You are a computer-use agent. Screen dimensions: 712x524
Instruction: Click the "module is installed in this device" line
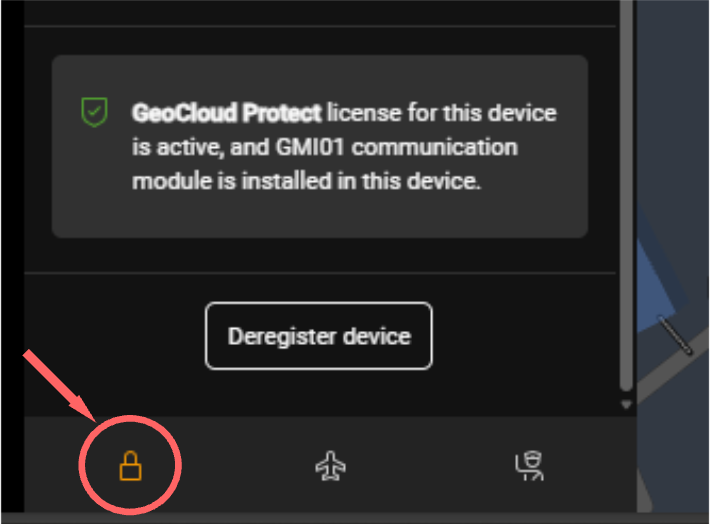[x=307, y=183]
